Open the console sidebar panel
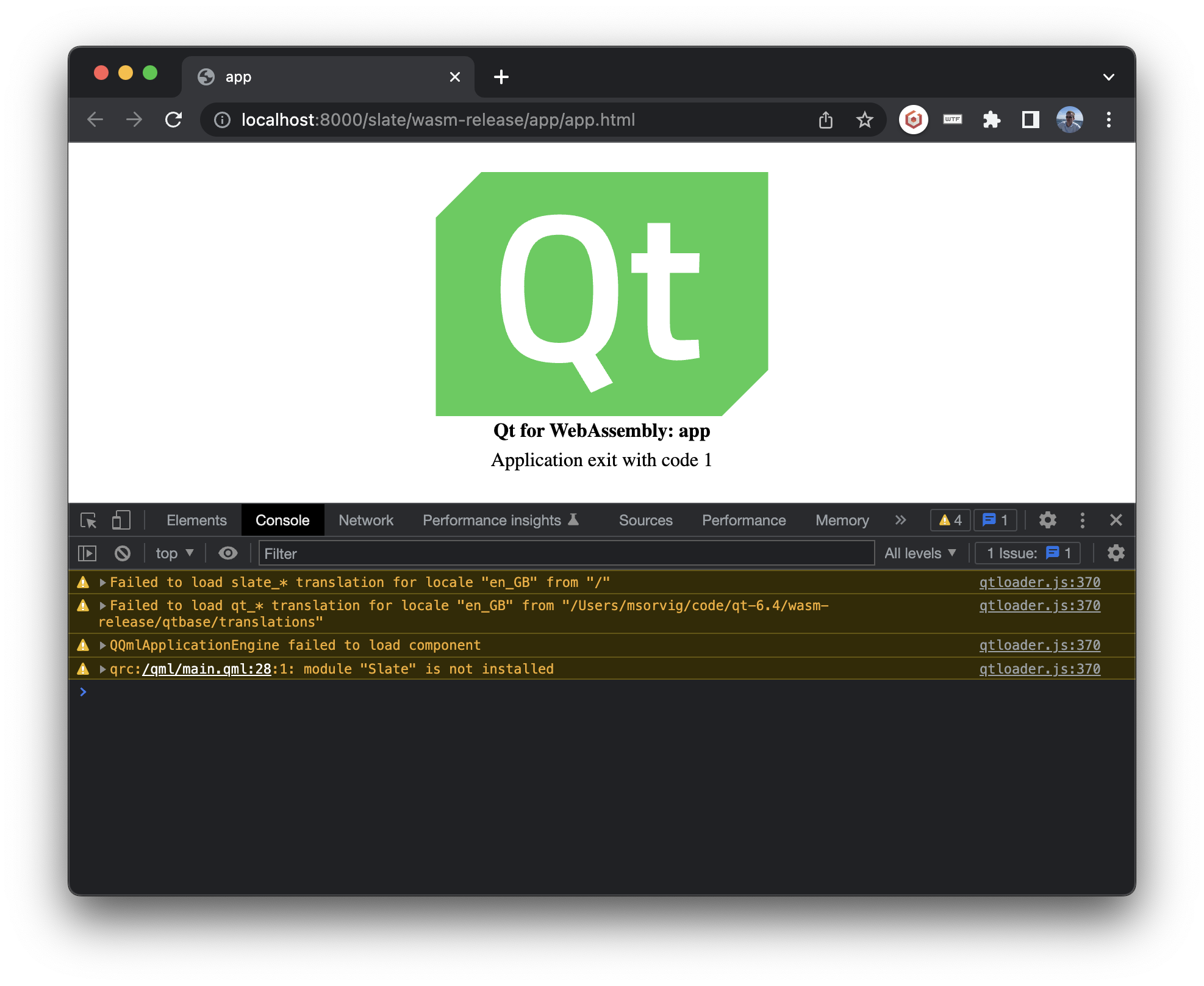 pos(87,553)
